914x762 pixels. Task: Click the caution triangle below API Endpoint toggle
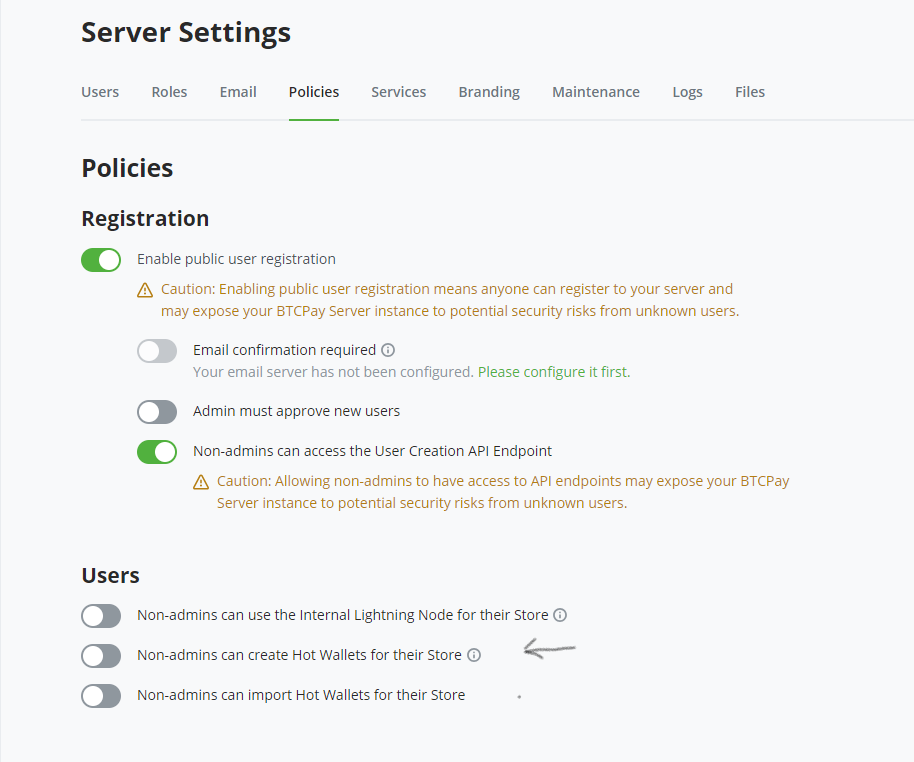tap(201, 480)
